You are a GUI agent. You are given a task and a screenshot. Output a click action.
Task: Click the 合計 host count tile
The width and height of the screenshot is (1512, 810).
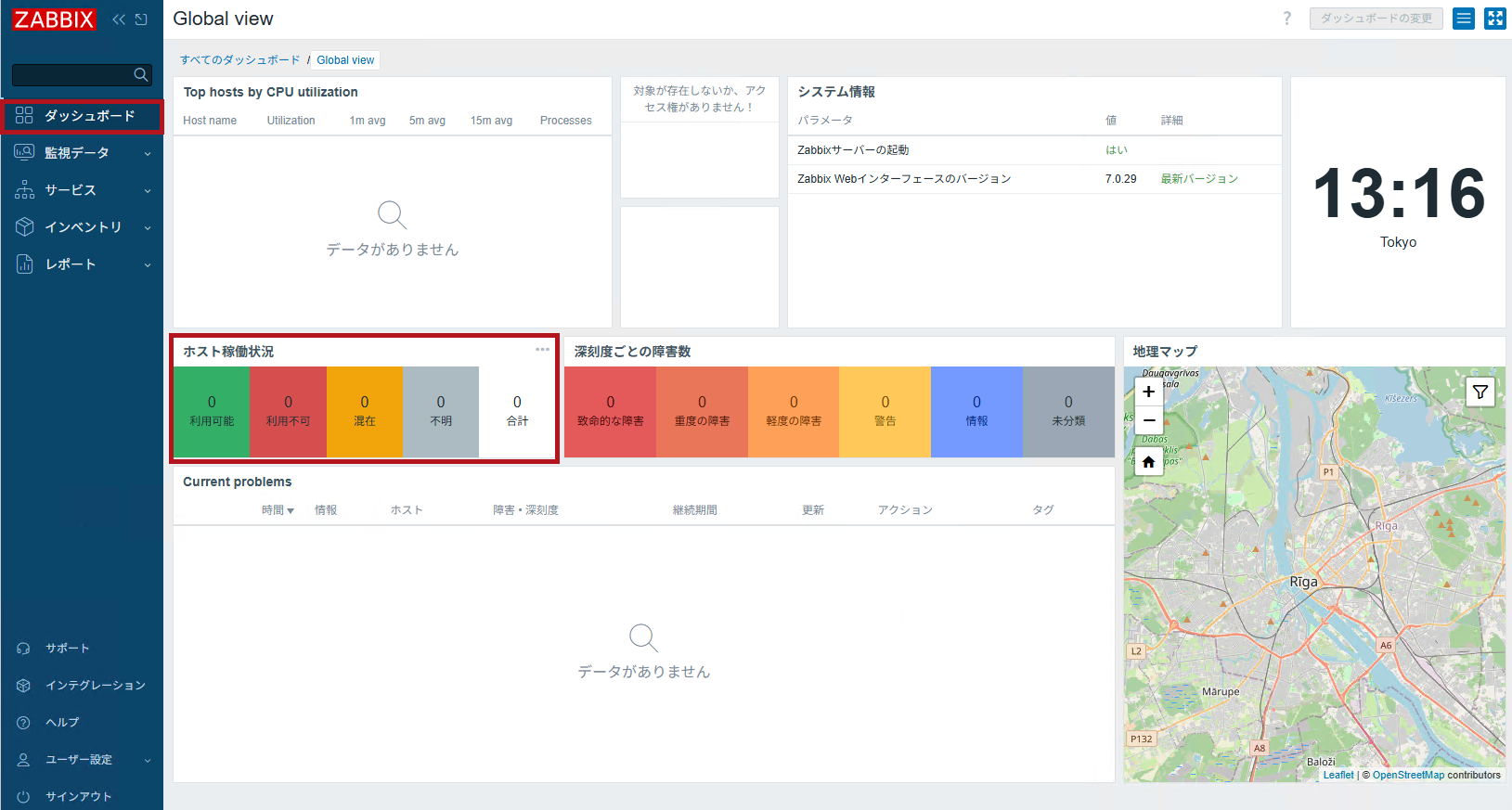517,412
